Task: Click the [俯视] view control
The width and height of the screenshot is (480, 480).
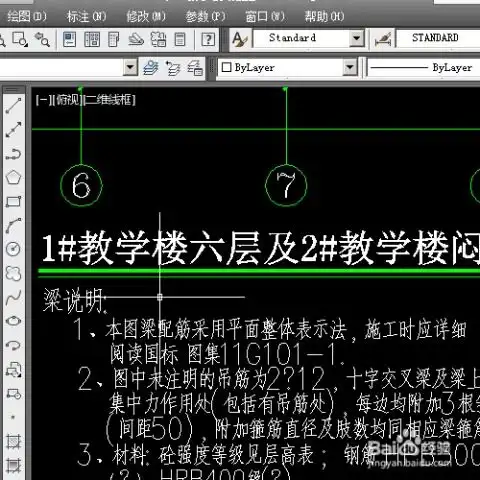Action: point(67,100)
